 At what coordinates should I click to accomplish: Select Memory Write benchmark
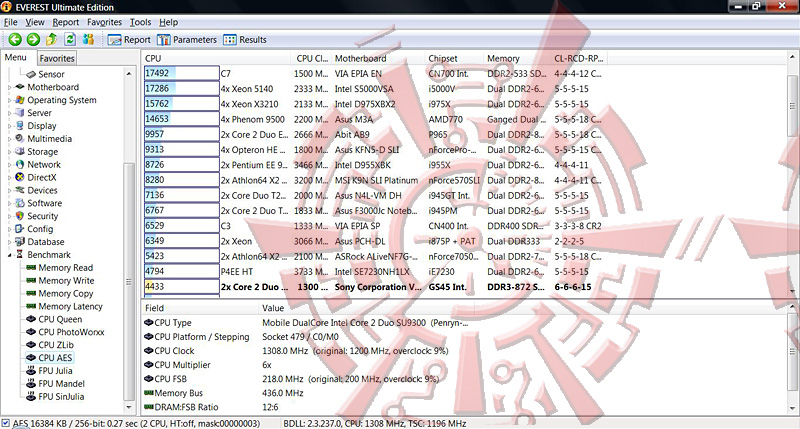point(66,281)
